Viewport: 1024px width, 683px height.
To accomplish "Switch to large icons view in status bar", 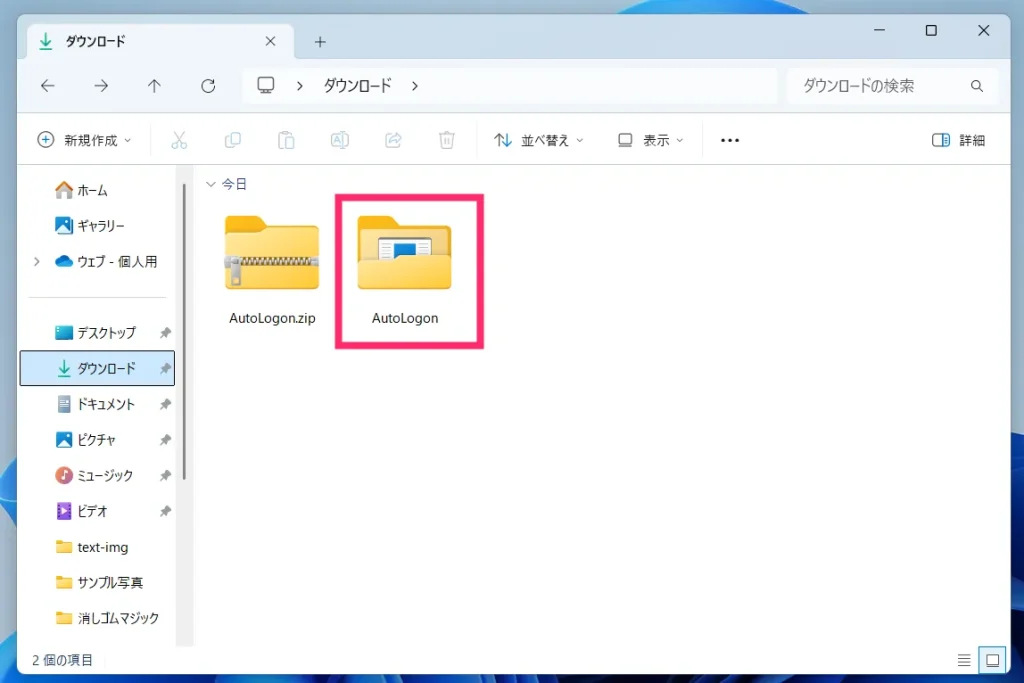I will click(993, 660).
